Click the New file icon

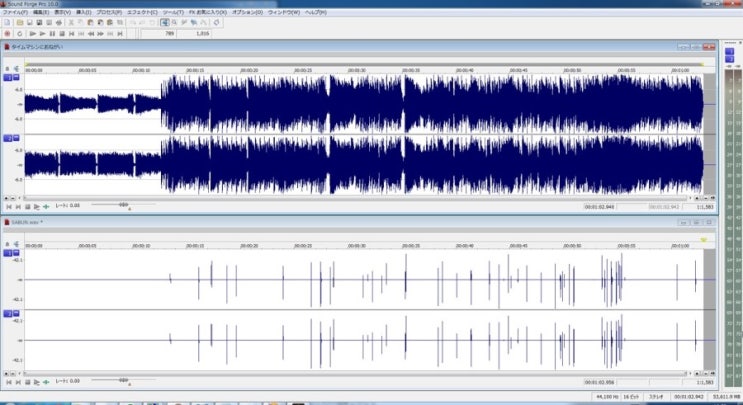click(x=8, y=22)
